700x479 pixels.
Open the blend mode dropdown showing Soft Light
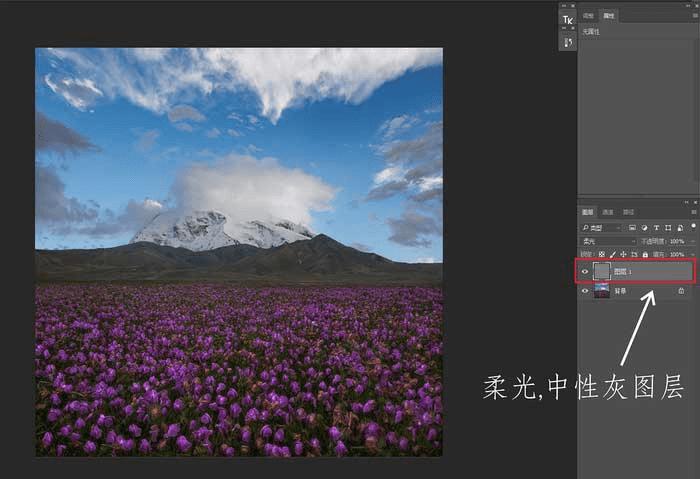(608, 241)
